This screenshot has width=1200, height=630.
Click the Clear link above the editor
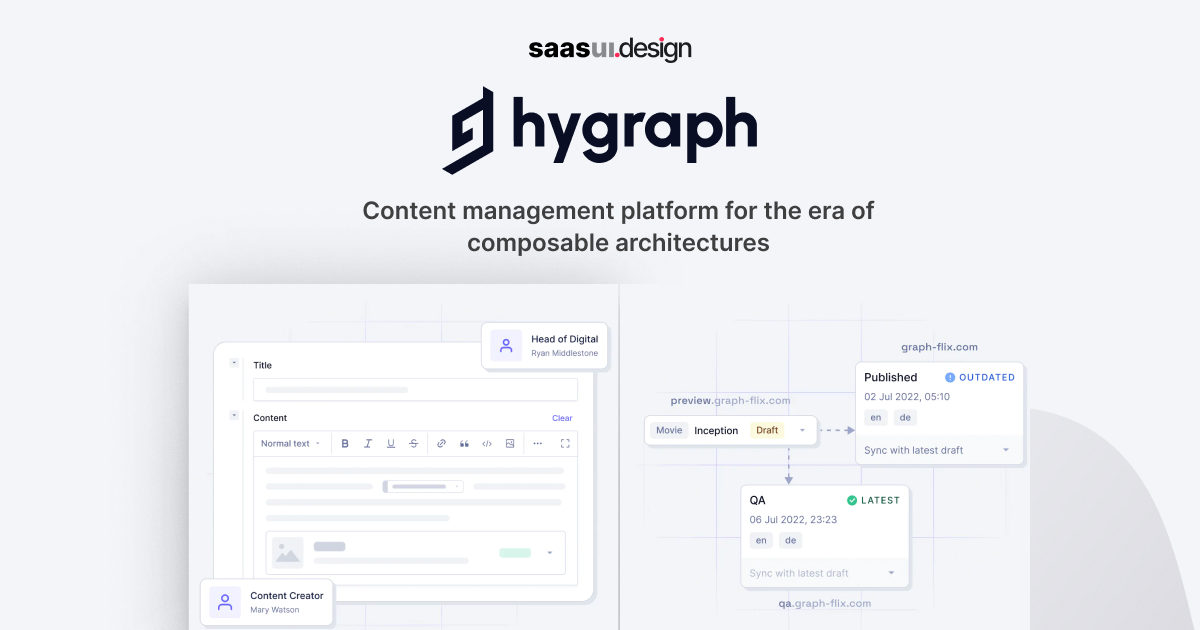point(562,417)
